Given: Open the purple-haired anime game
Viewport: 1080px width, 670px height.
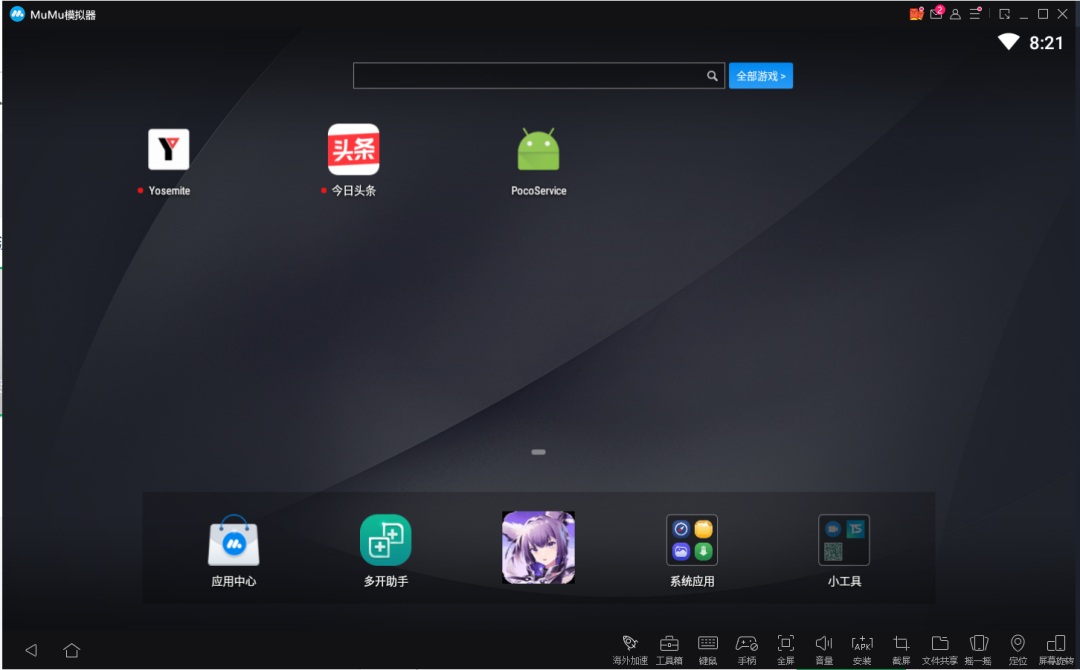Looking at the screenshot, I should (539, 547).
